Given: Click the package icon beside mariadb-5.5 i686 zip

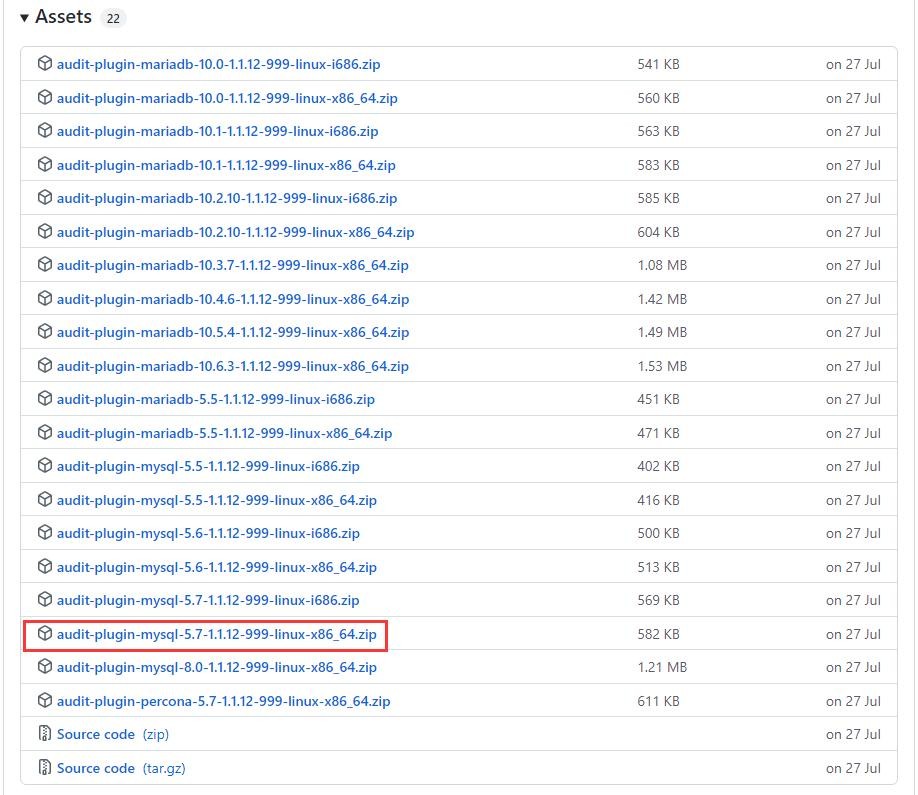Looking at the screenshot, I should click(x=45, y=399).
